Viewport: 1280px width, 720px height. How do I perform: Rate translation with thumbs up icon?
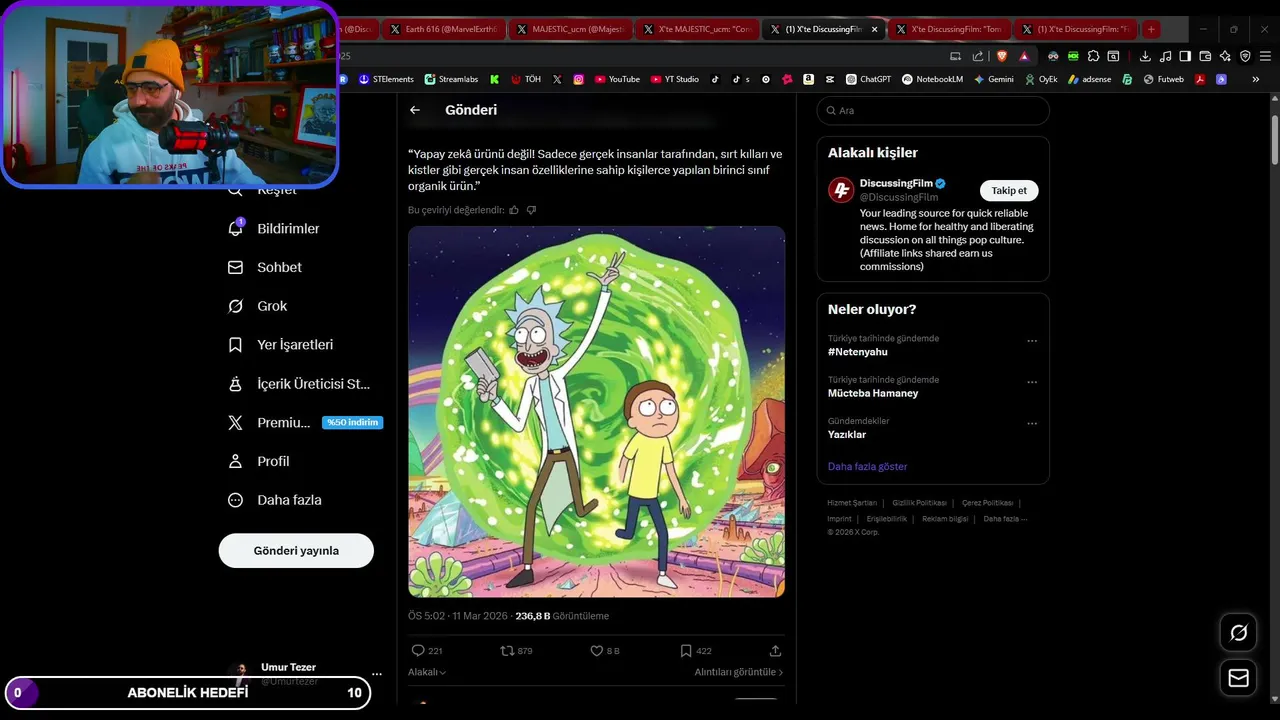click(514, 210)
